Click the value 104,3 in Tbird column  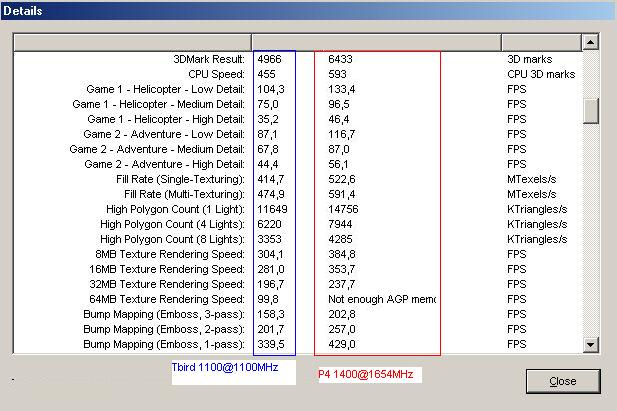pyautogui.click(x=271, y=89)
